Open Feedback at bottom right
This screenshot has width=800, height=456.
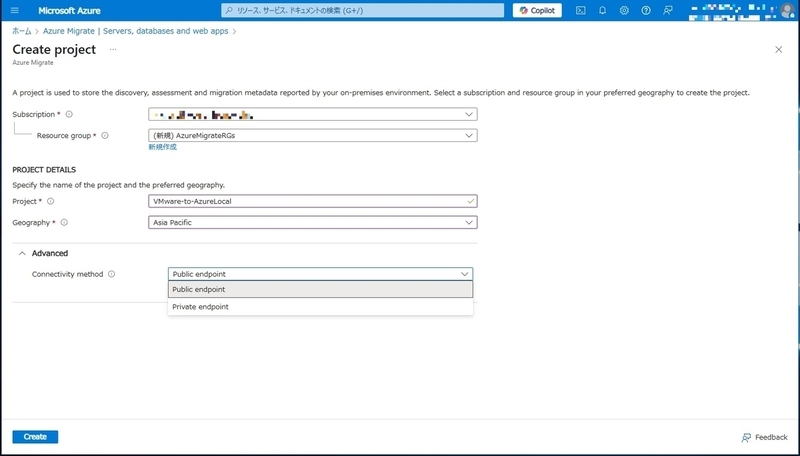click(x=764, y=438)
